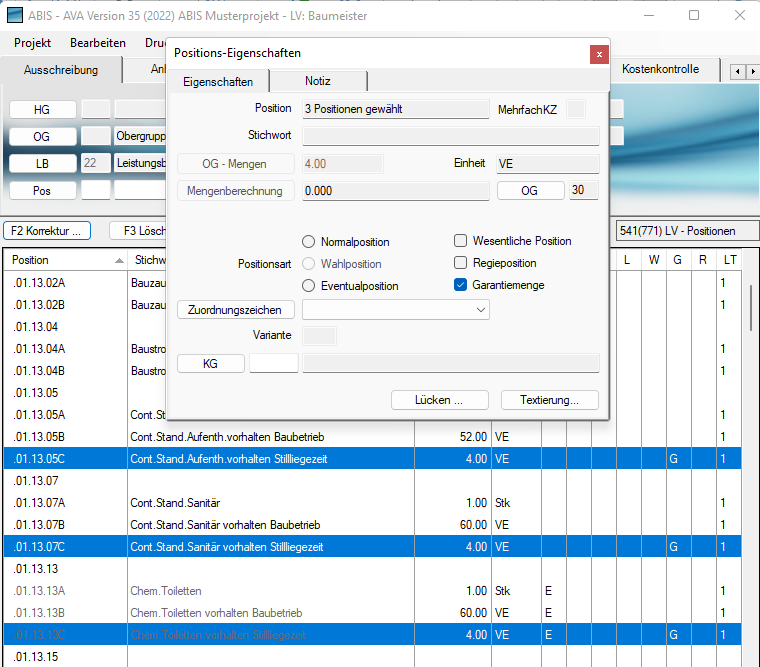
Task: Click the LB button in main window
Action: coord(43,163)
